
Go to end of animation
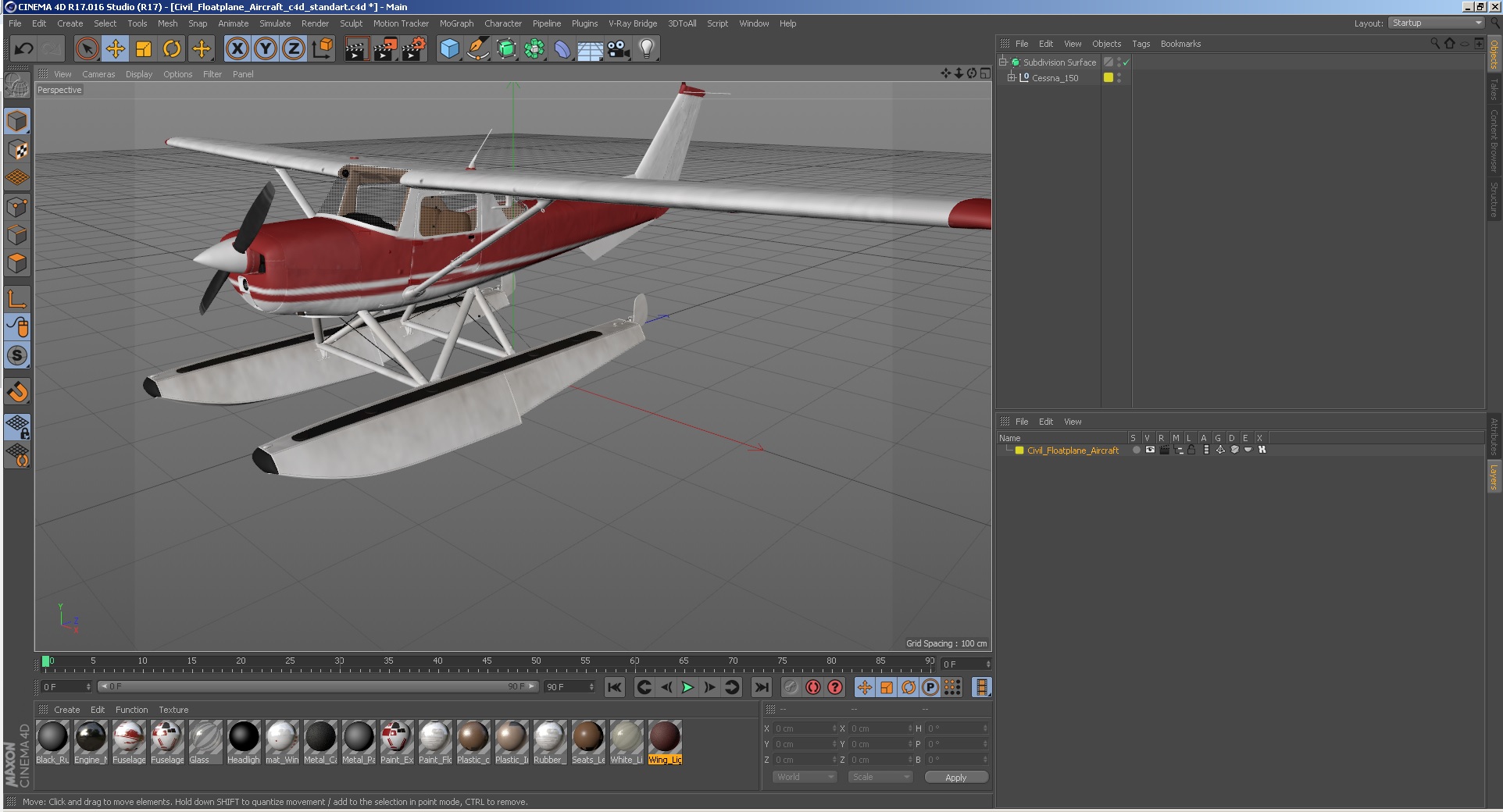(x=761, y=687)
